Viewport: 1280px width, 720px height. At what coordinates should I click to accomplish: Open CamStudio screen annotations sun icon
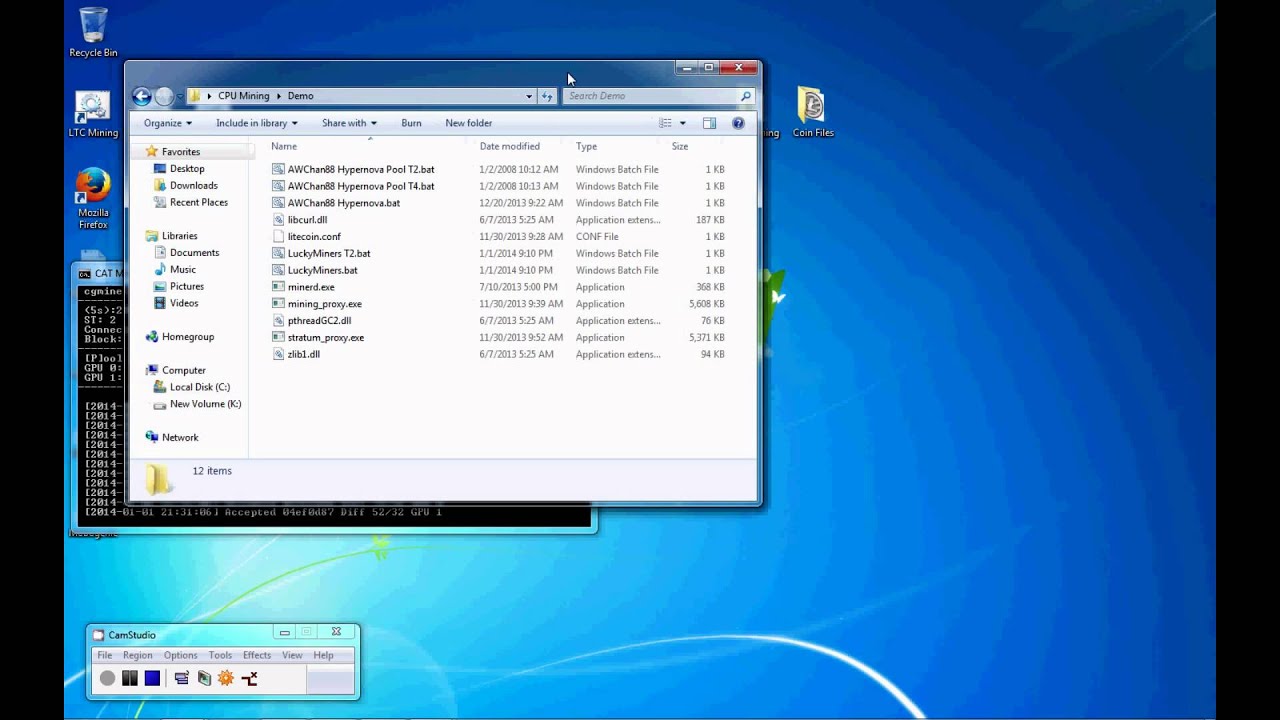tap(226, 678)
